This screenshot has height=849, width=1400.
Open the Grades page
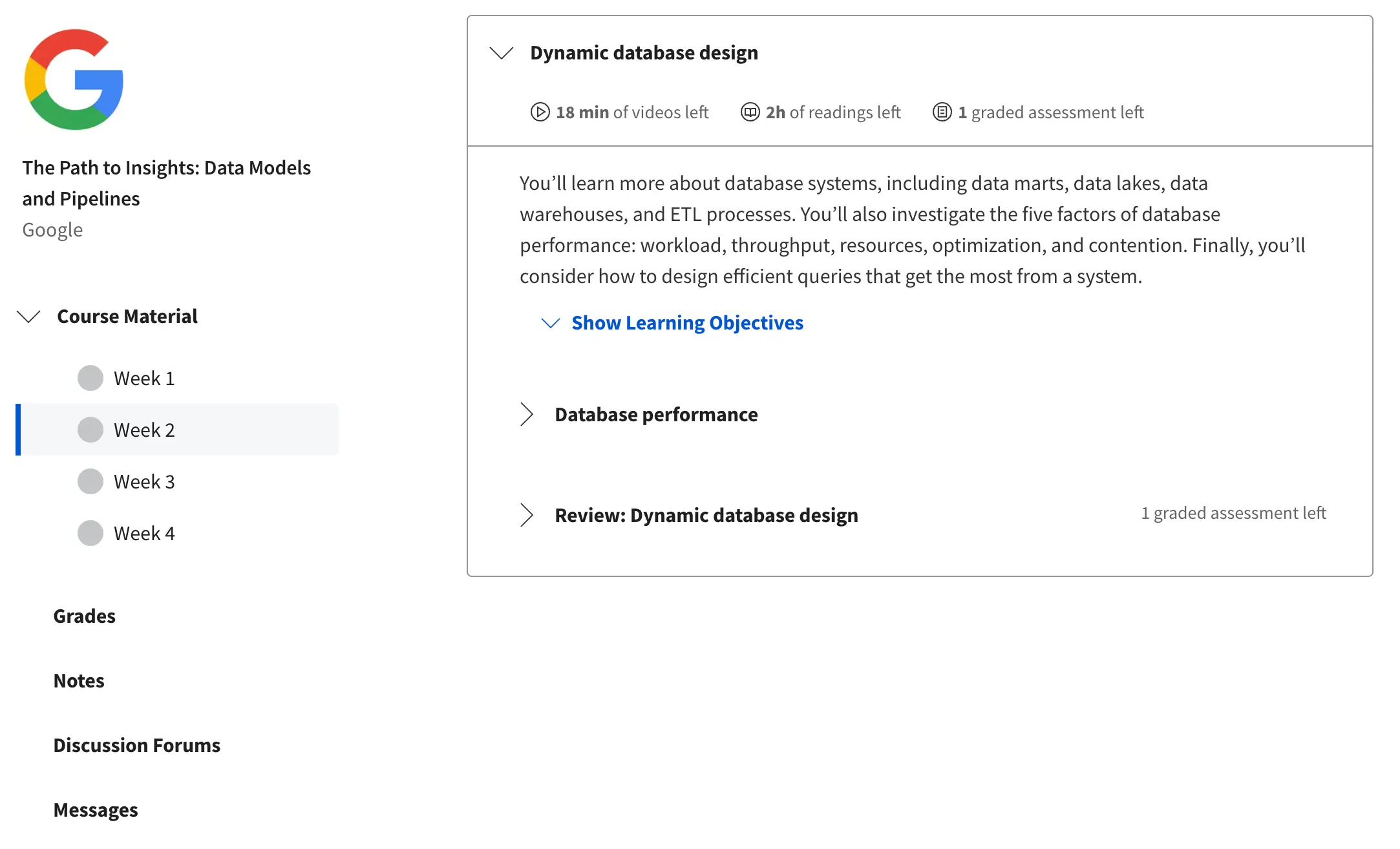pyautogui.click(x=84, y=616)
